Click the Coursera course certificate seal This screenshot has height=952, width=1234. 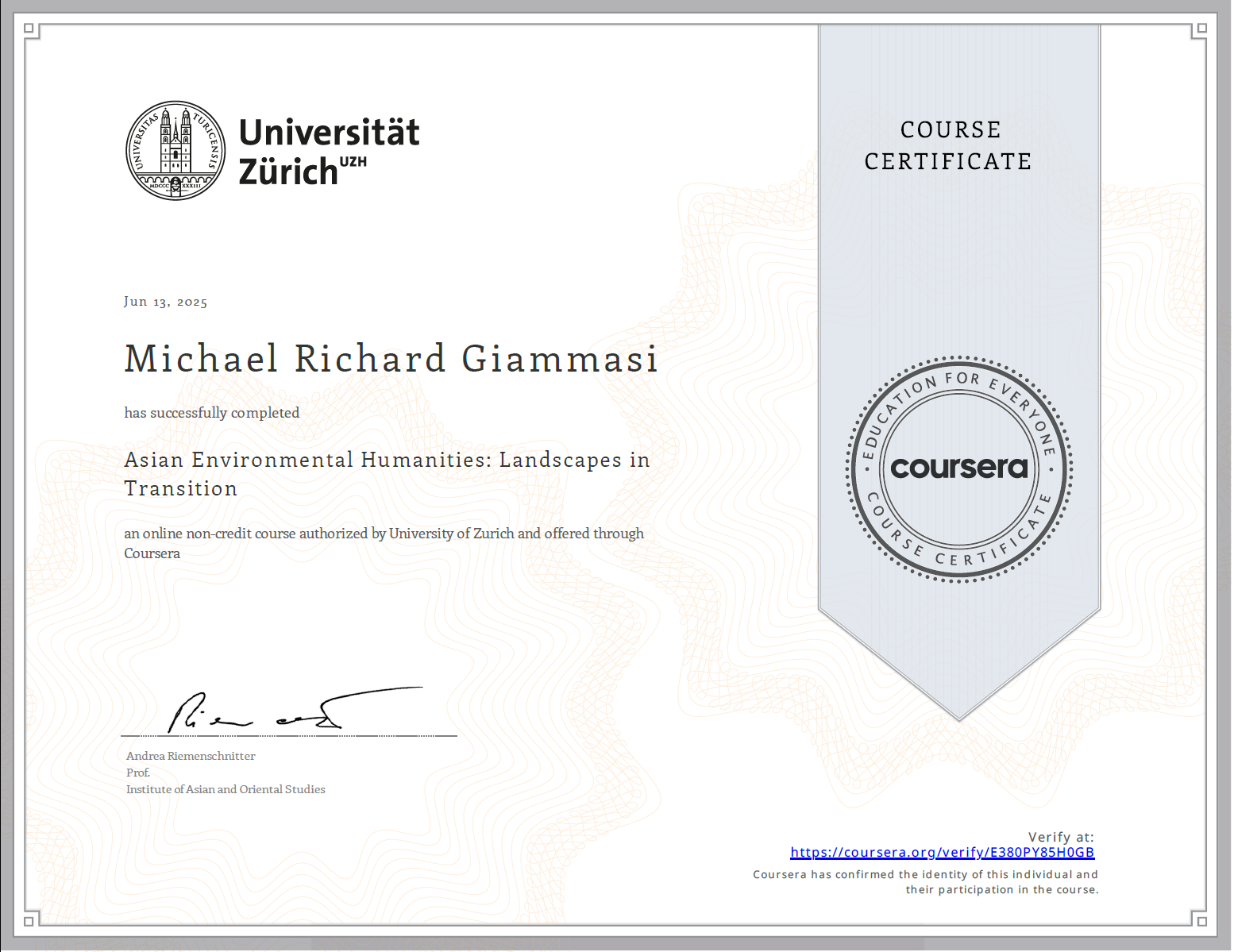click(958, 468)
